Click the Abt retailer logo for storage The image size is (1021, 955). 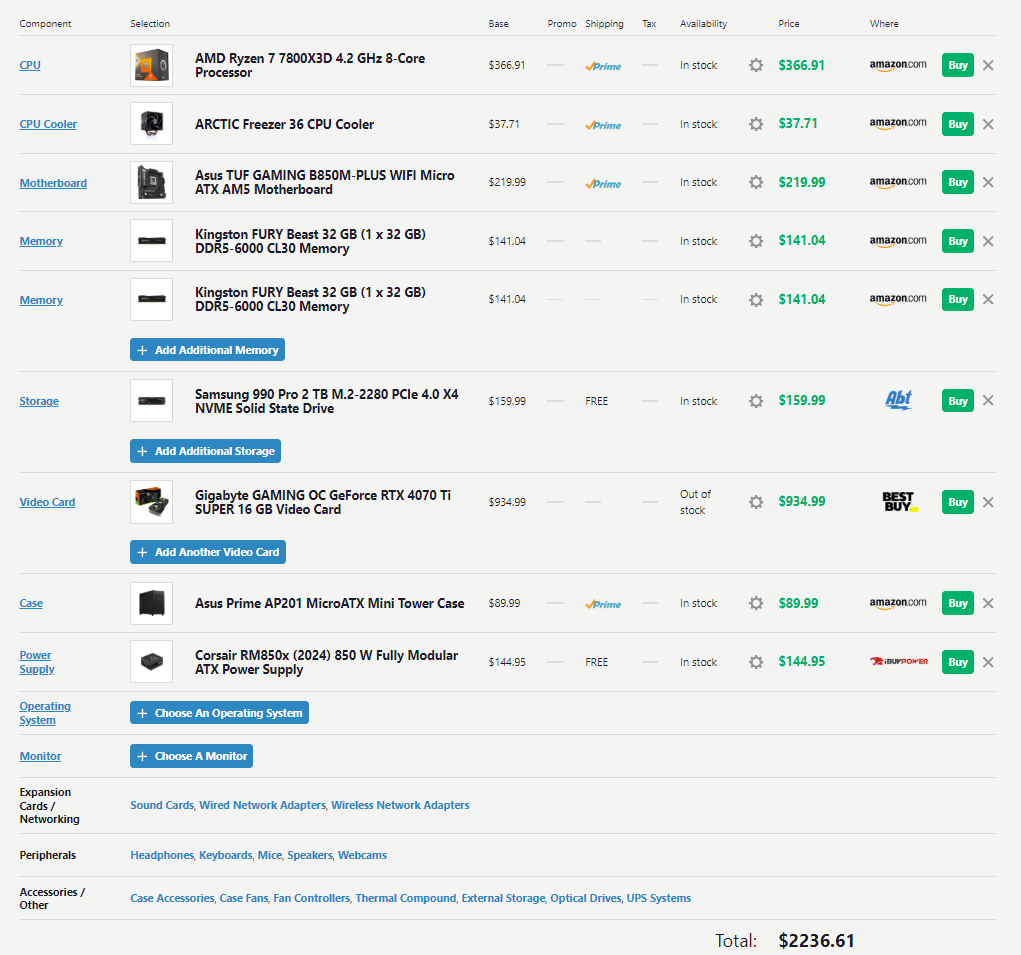899,400
